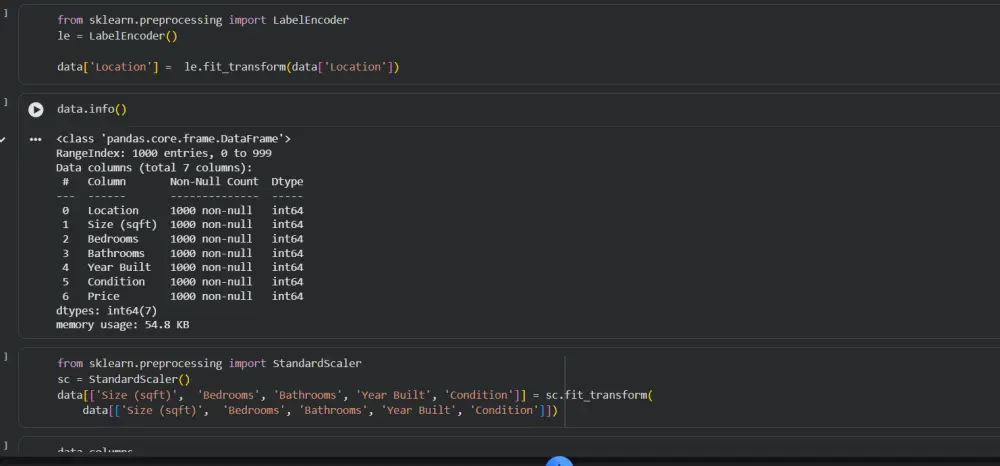
Task: Click the Bathrooms row in output
Action: [182, 253]
